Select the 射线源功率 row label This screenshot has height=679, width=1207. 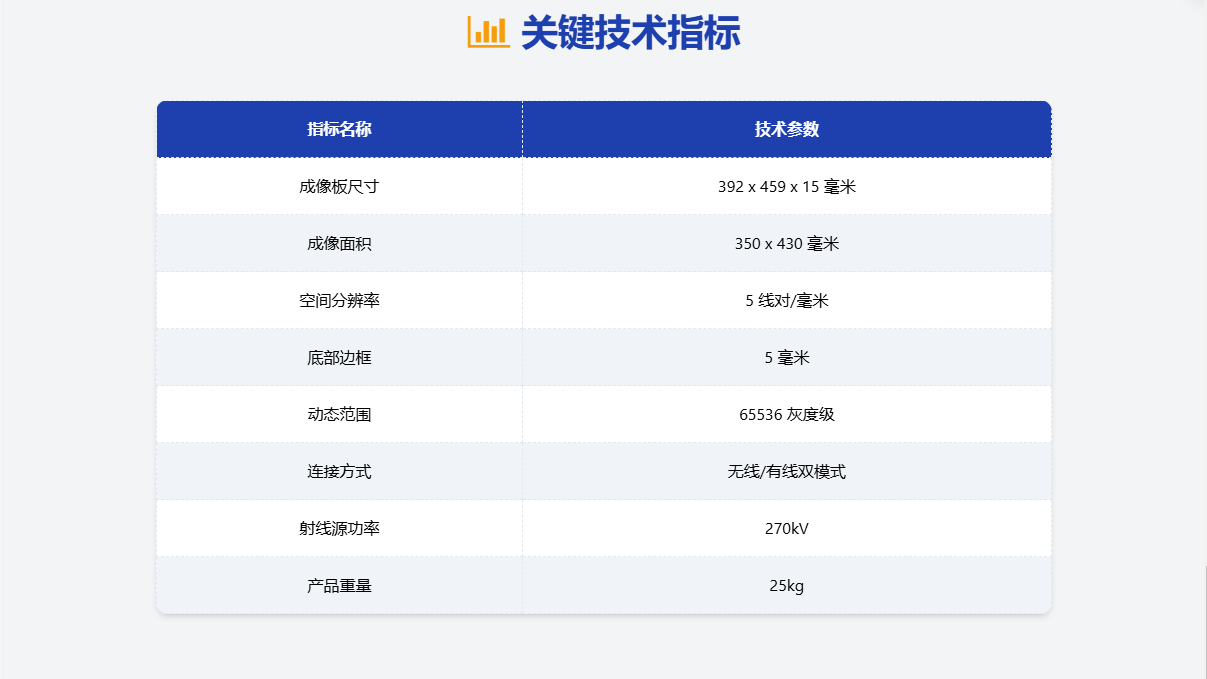pyautogui.click(x=338, y=528)
